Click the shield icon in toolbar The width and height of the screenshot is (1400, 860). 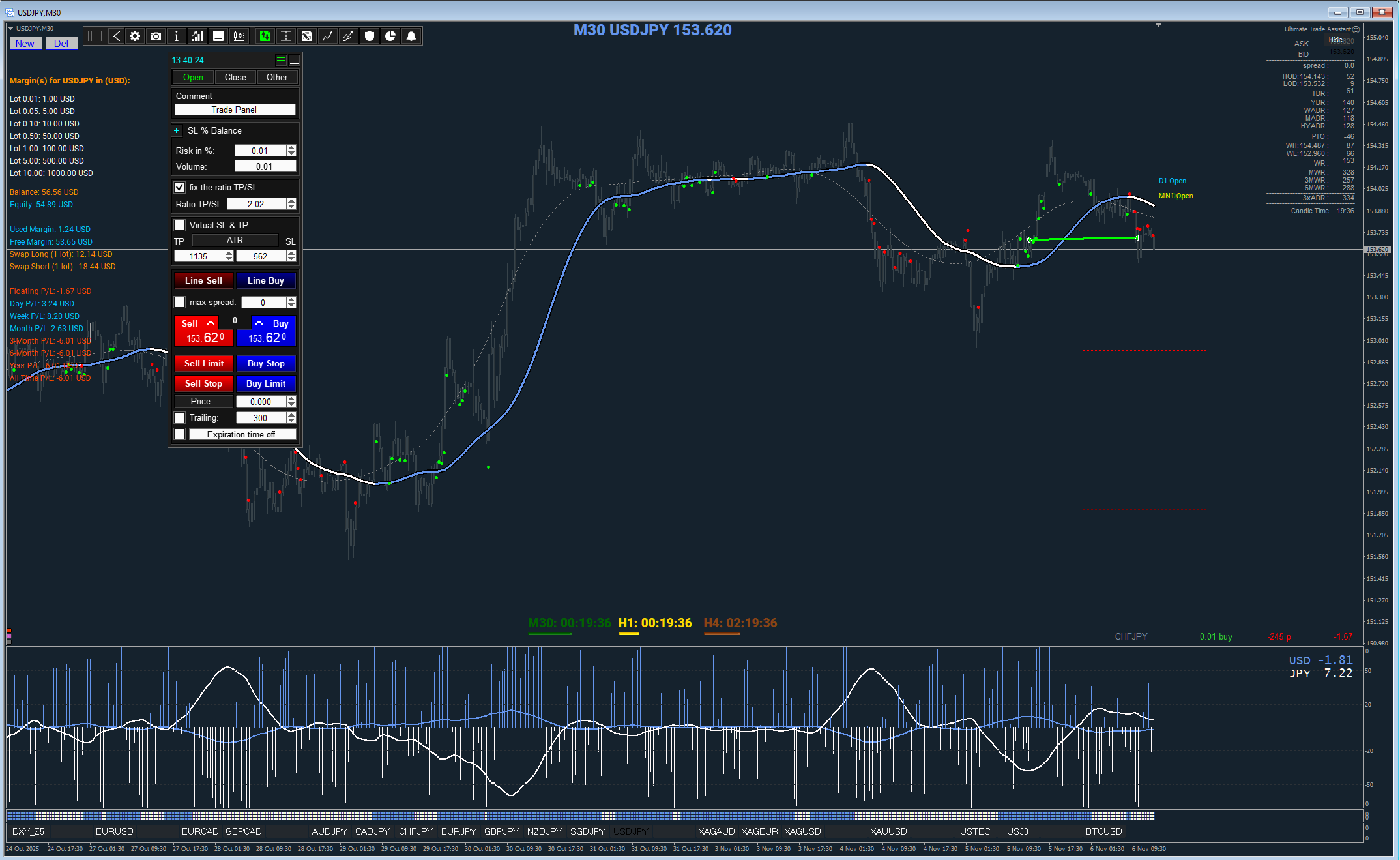[370, 37]
